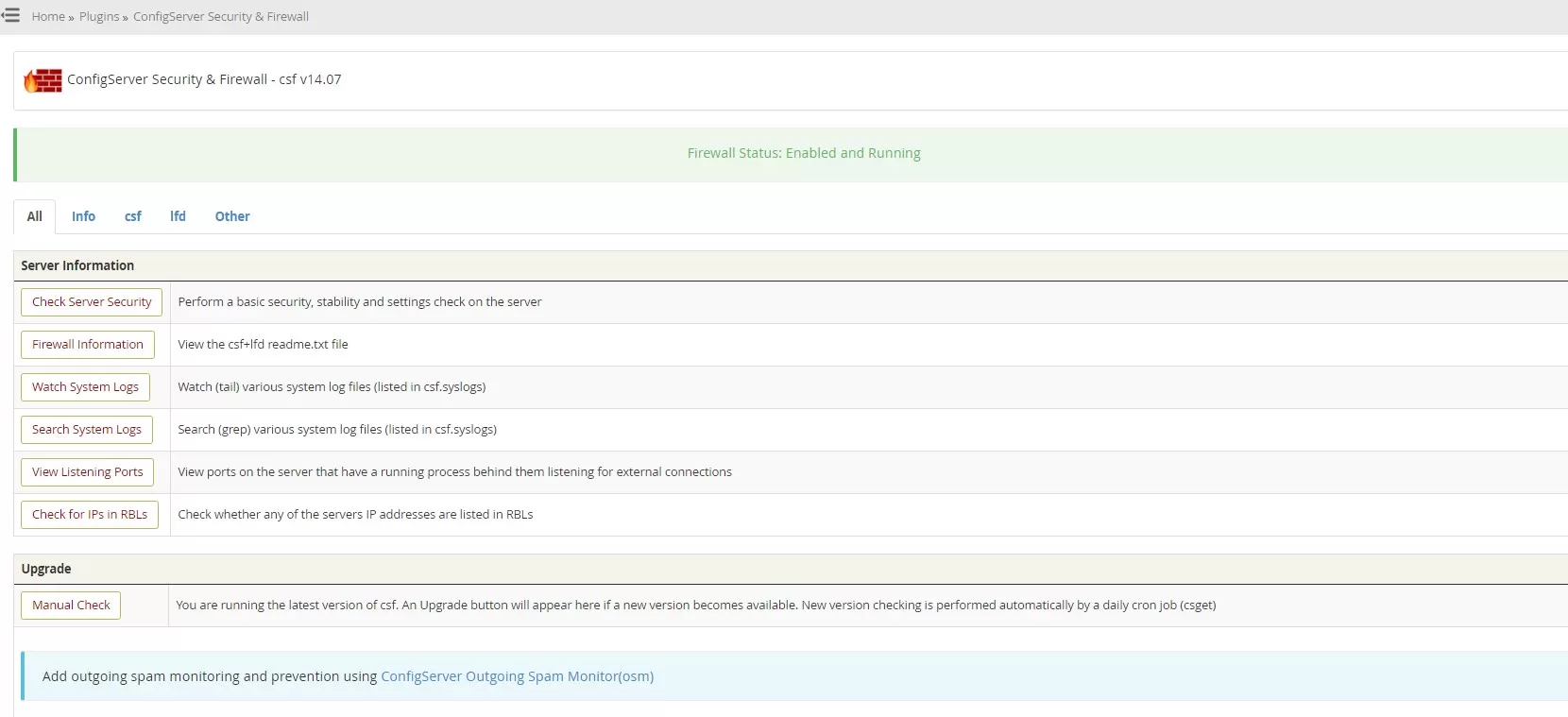Open Firewall Information readme

coord(88,345)
